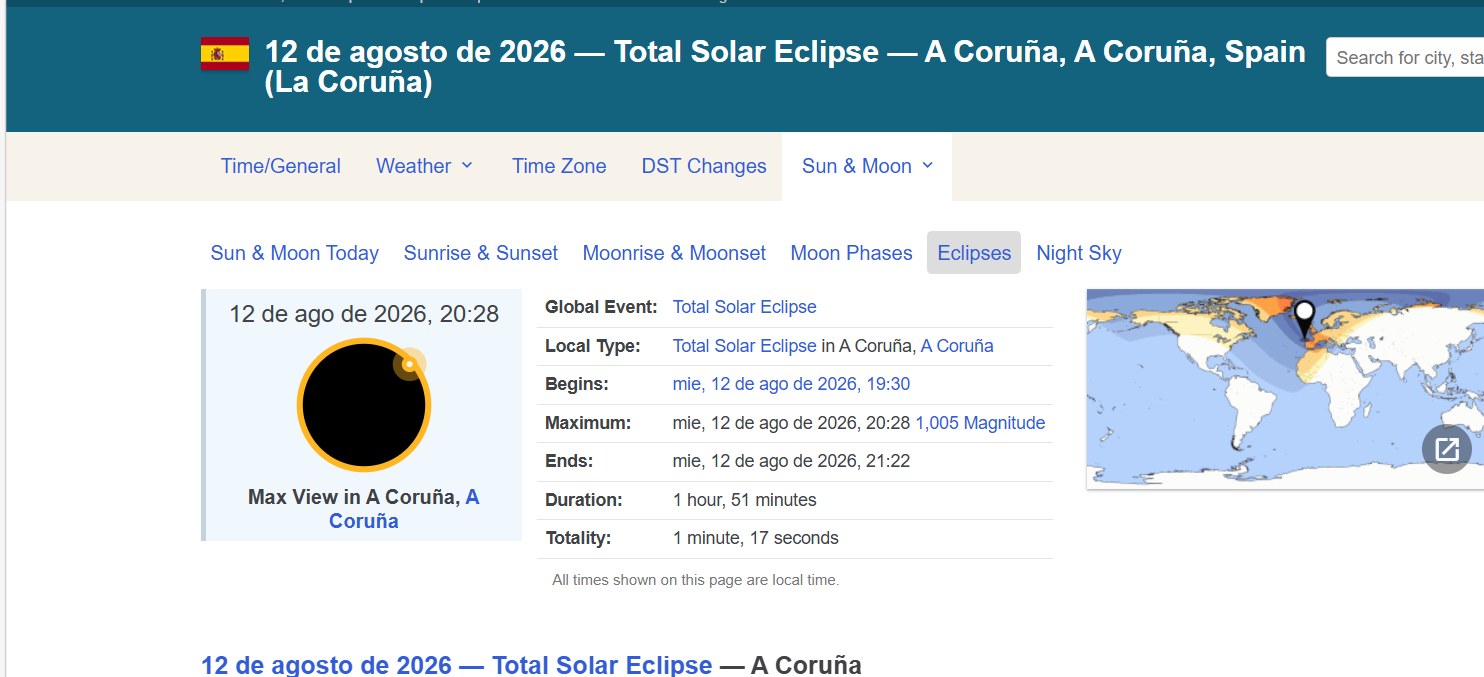Select the DST Changes tab
1484x677 pixels.
703,166
